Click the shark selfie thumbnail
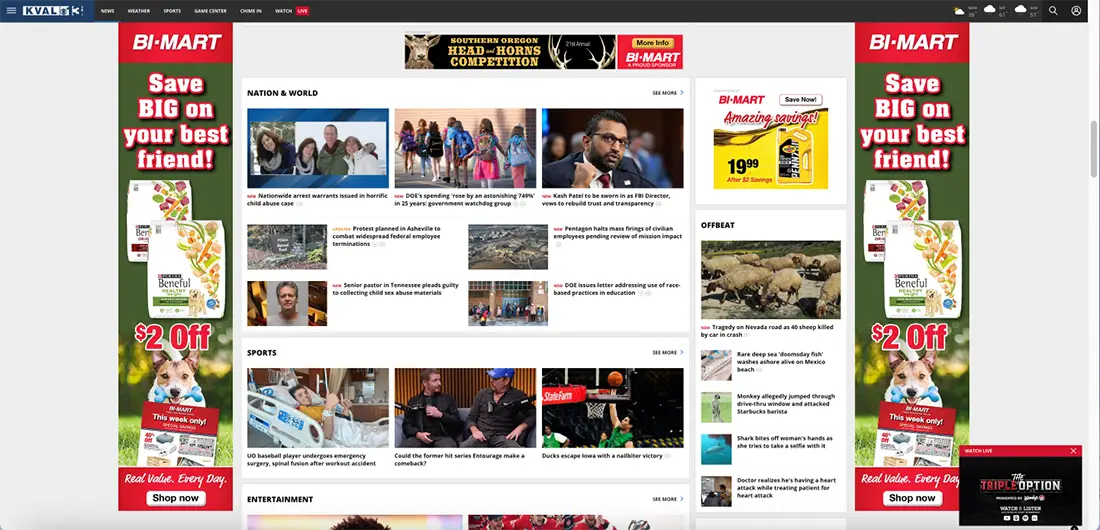The image size is (1100, 530). tap(716, 449)
